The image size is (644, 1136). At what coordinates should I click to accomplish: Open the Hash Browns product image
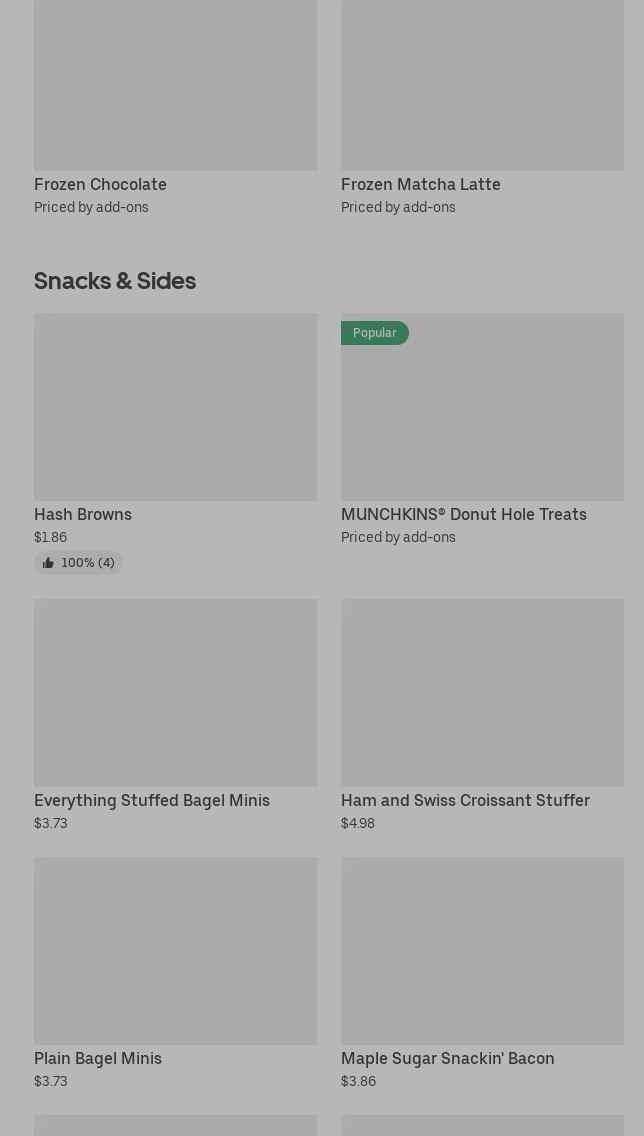[x=175, y=407]
